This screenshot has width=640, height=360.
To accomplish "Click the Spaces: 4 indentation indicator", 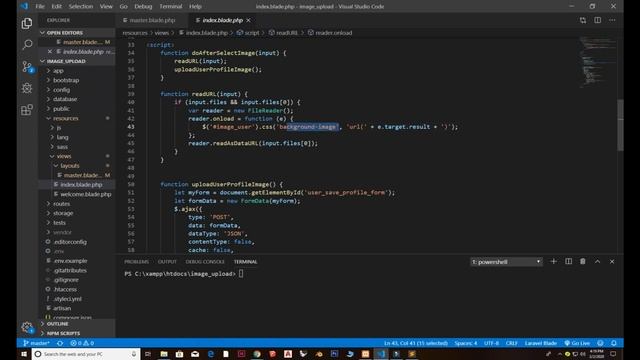I will [466, 343].
